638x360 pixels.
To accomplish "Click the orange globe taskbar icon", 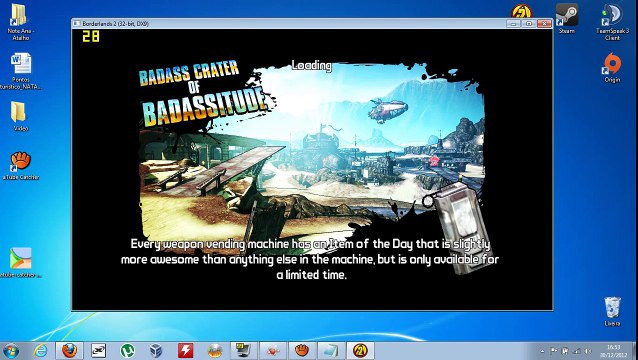I will coord(215,350).
